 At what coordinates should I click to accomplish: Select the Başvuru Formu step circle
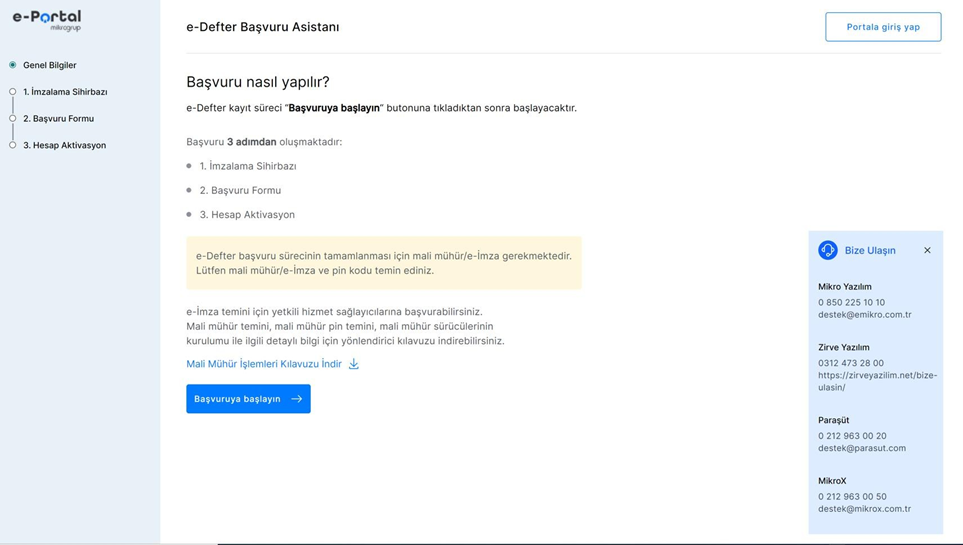pos(13,118)
